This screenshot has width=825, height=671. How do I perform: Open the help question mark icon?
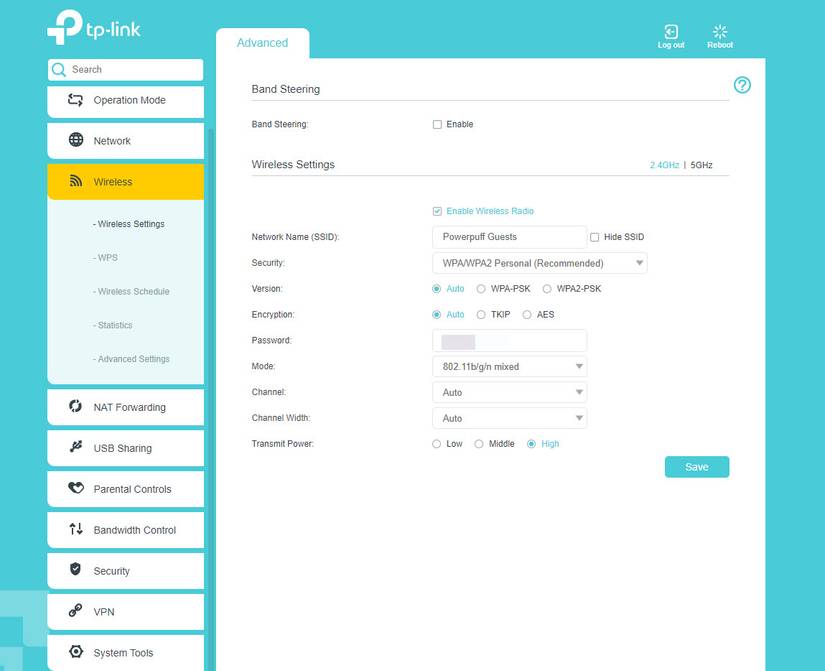click(x=742, y=85)
